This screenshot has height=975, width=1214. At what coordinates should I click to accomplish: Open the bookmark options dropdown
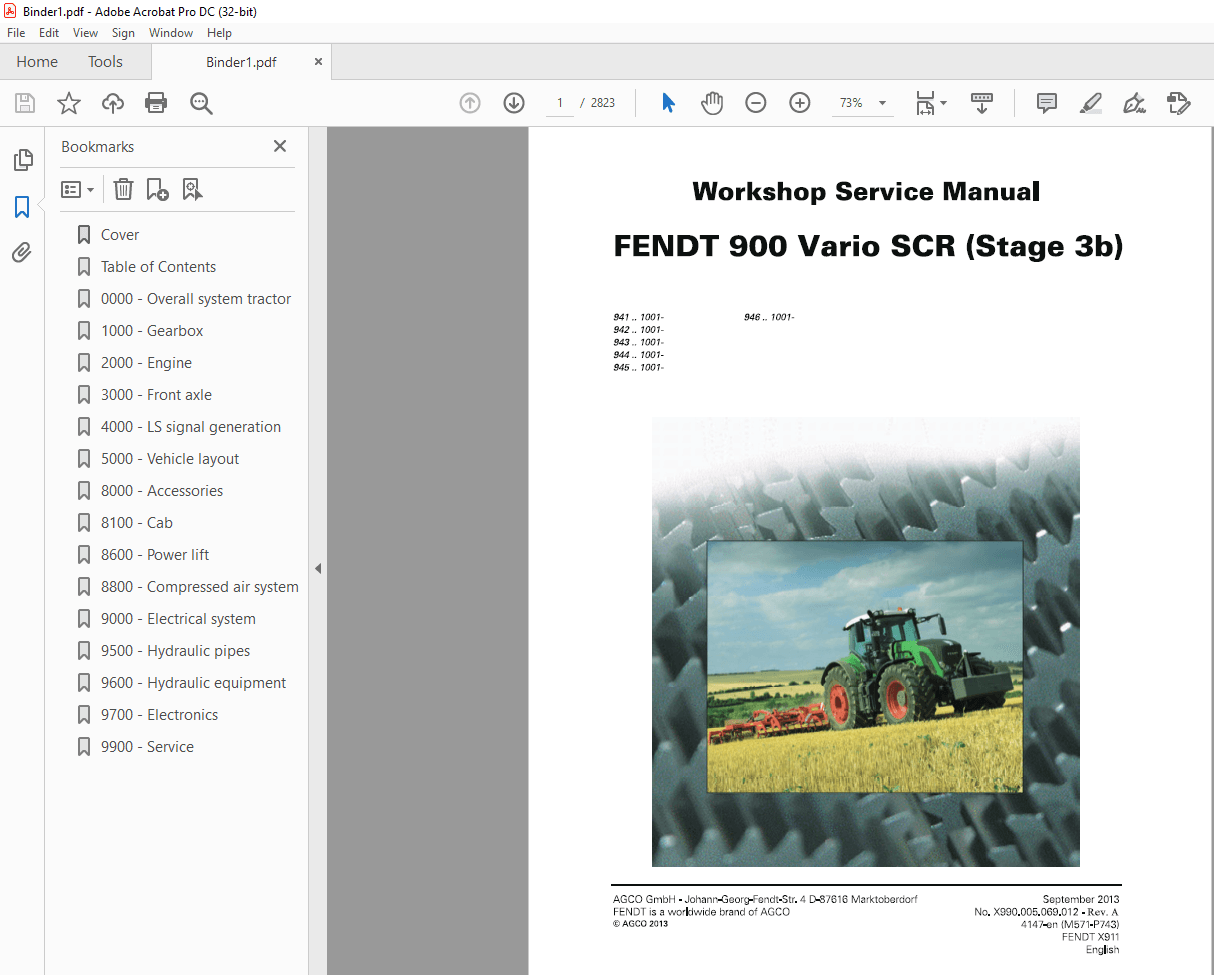(x=77, y=189)
